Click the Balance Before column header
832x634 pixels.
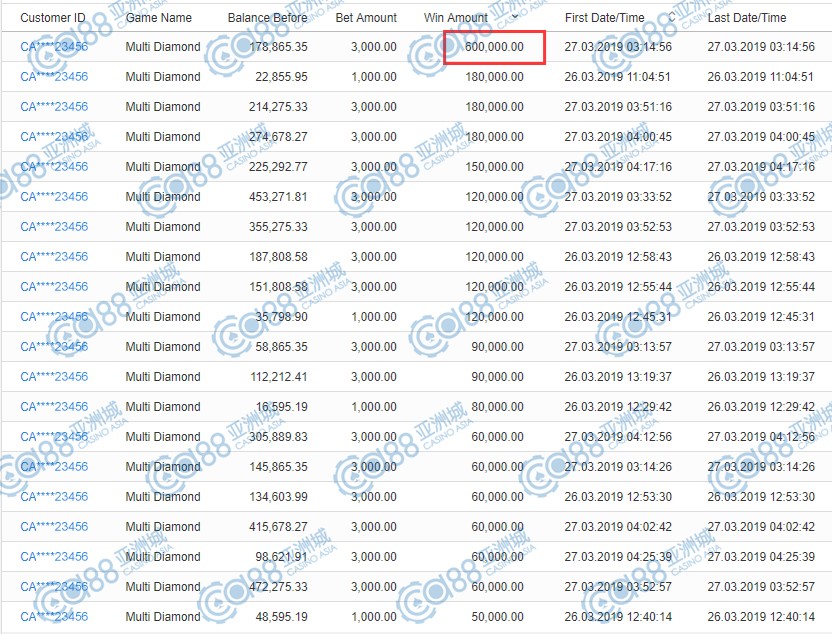coord(267,18)
